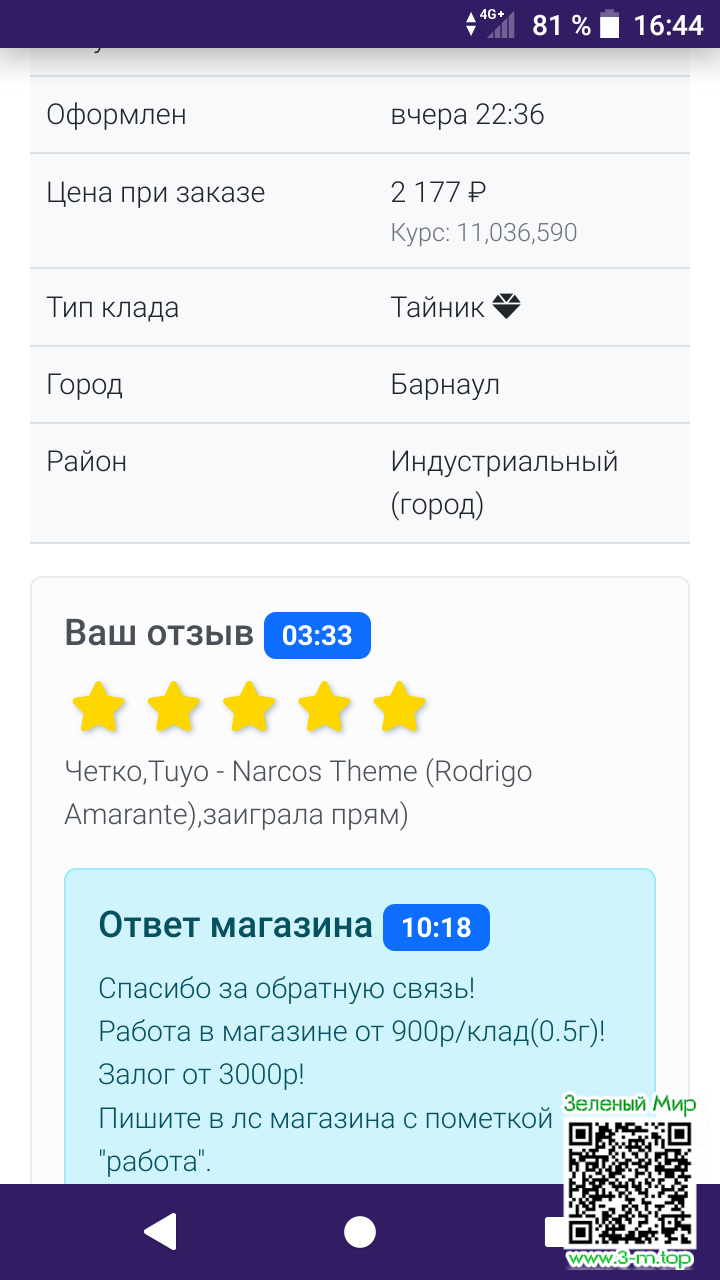Select the fourth rating star
This screenshot has height=1280, width=720.
point(324,708)
